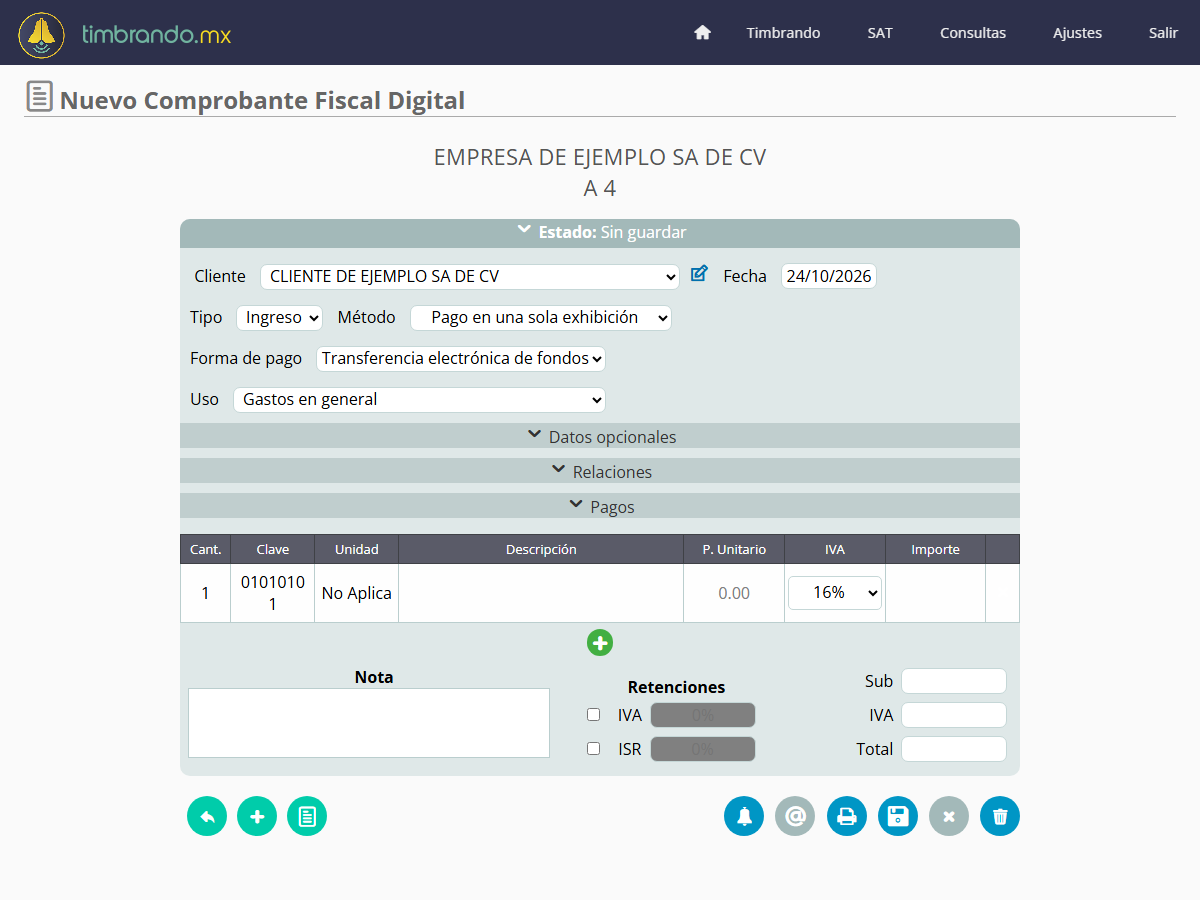Click the IVA retention percentage field
This screenshot has height=900, width=1200.
[x=703, y=715]
